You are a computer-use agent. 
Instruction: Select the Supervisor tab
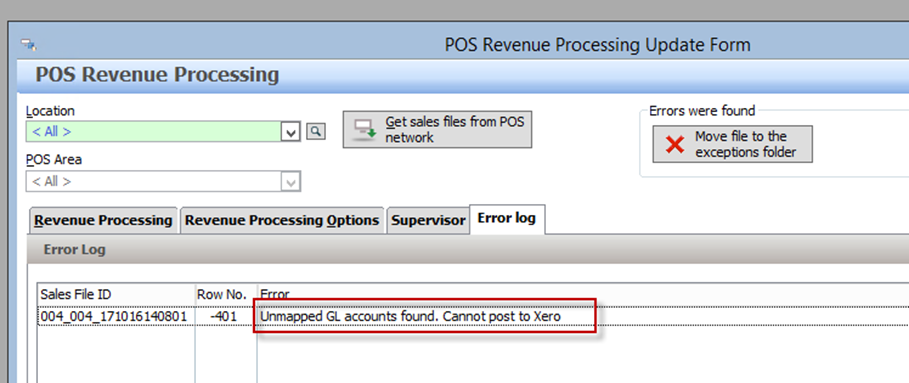coord(428,220)
